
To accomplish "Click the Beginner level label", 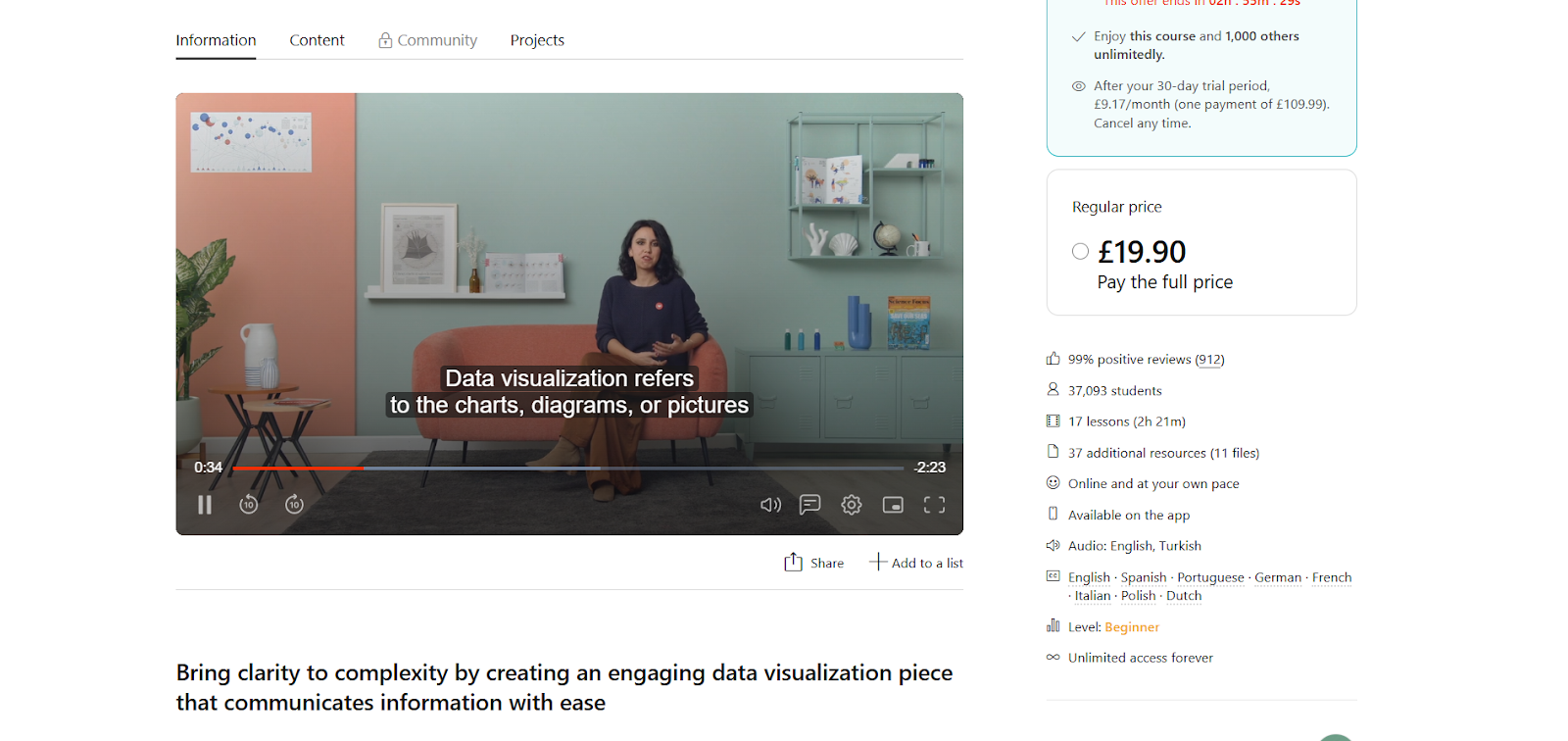I will point(1132,627).
